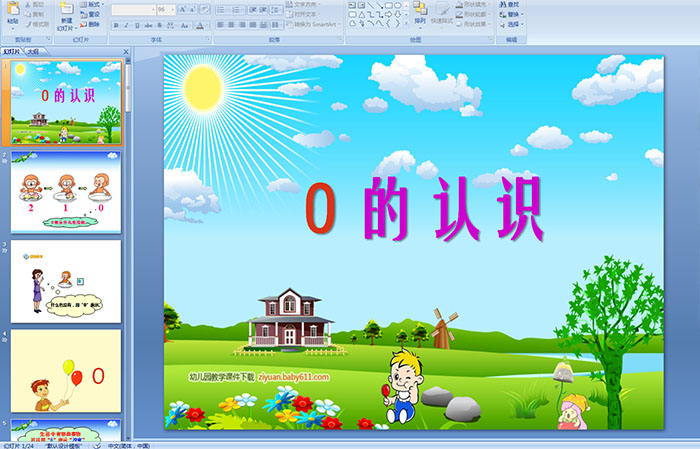
Task: Click the Shape Outline (形状轮廓) button
Action: [474, 14]
